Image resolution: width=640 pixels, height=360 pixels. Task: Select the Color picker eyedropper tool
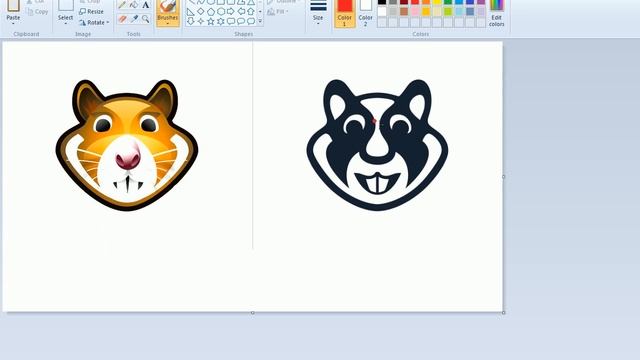pyautogui.click(x=134, y=19)
